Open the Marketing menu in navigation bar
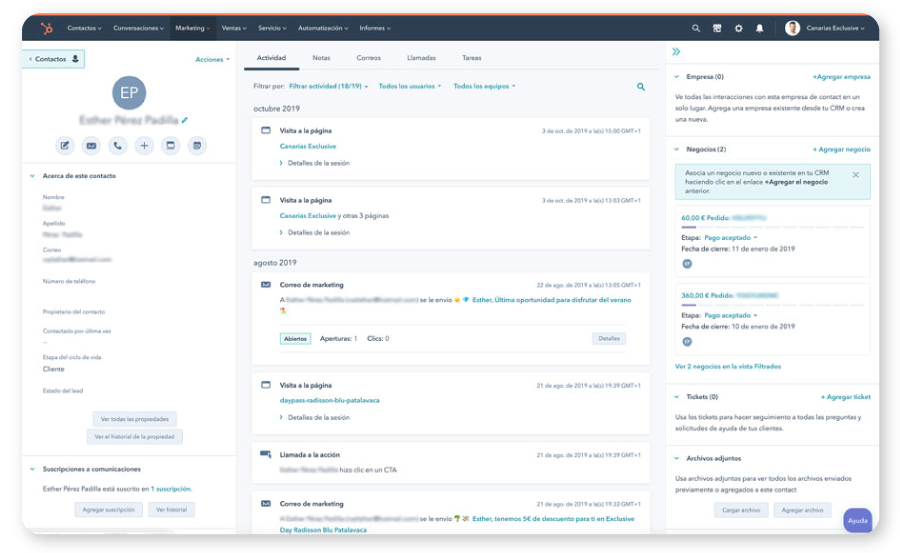 click(x=192, y=28)
